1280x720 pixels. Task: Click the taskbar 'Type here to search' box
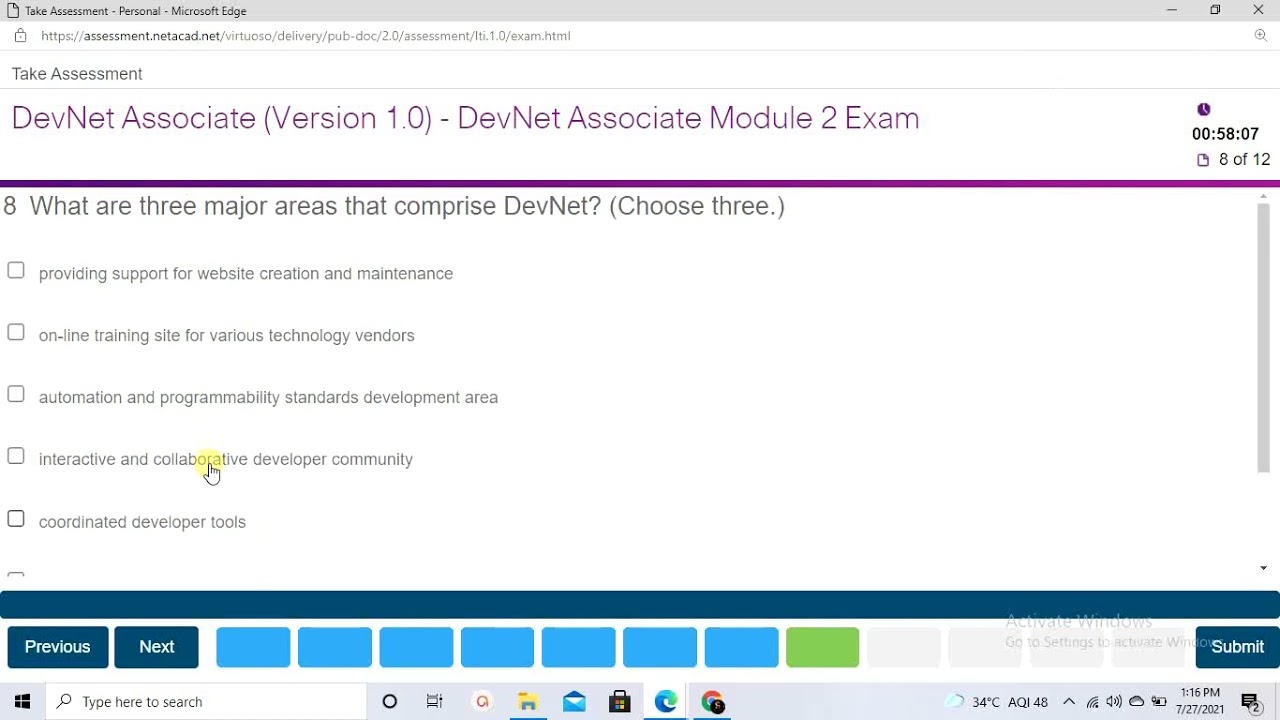[206, 702]
